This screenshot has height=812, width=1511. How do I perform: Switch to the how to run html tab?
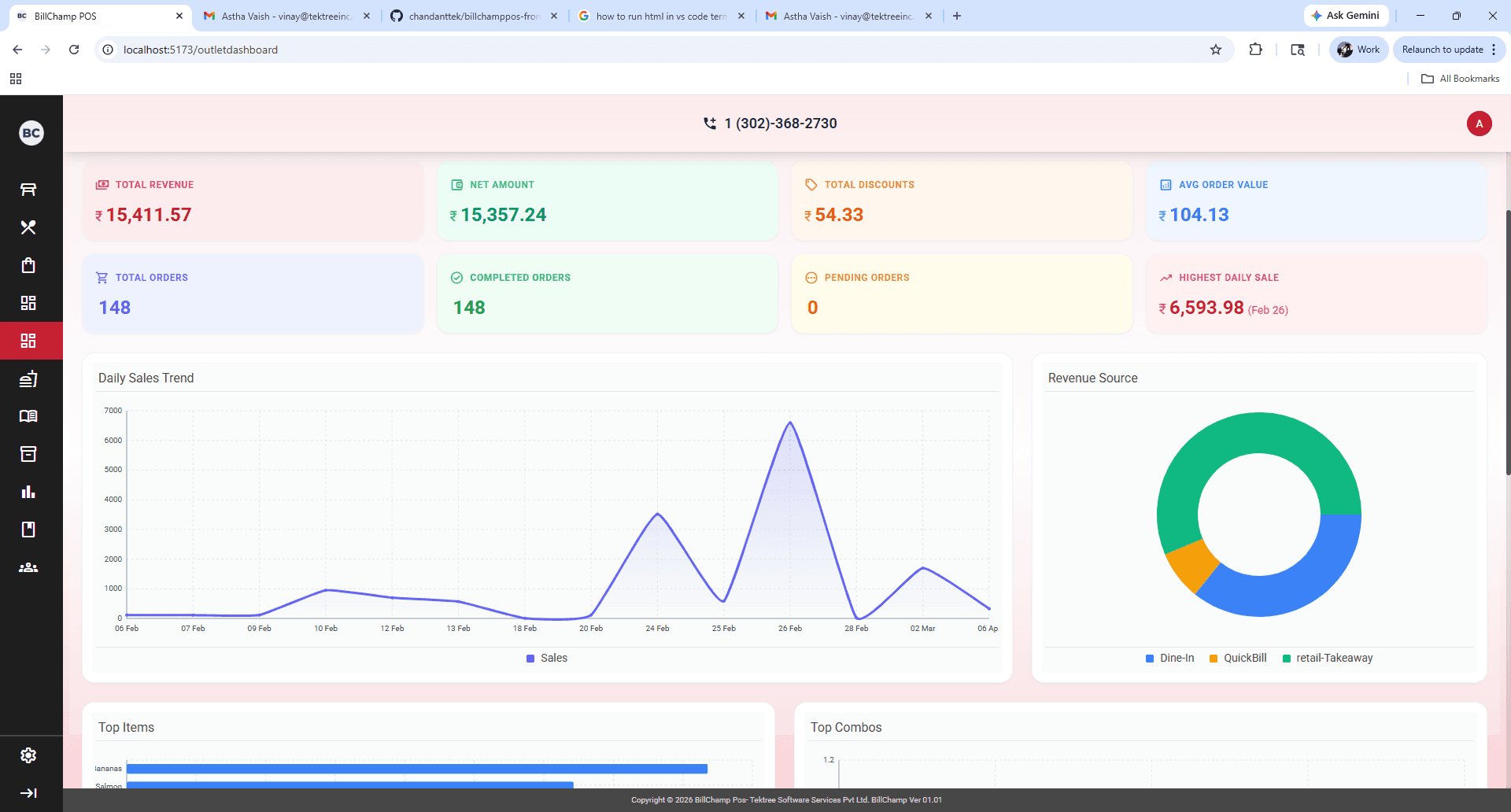click(659, 16)
